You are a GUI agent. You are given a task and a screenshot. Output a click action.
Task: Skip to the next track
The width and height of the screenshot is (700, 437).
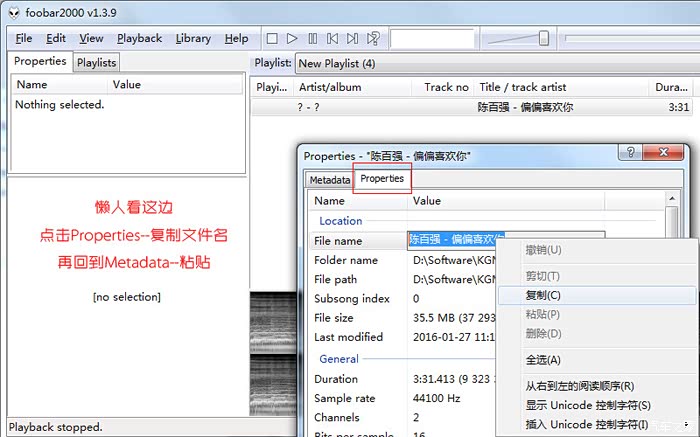[353, 39]
